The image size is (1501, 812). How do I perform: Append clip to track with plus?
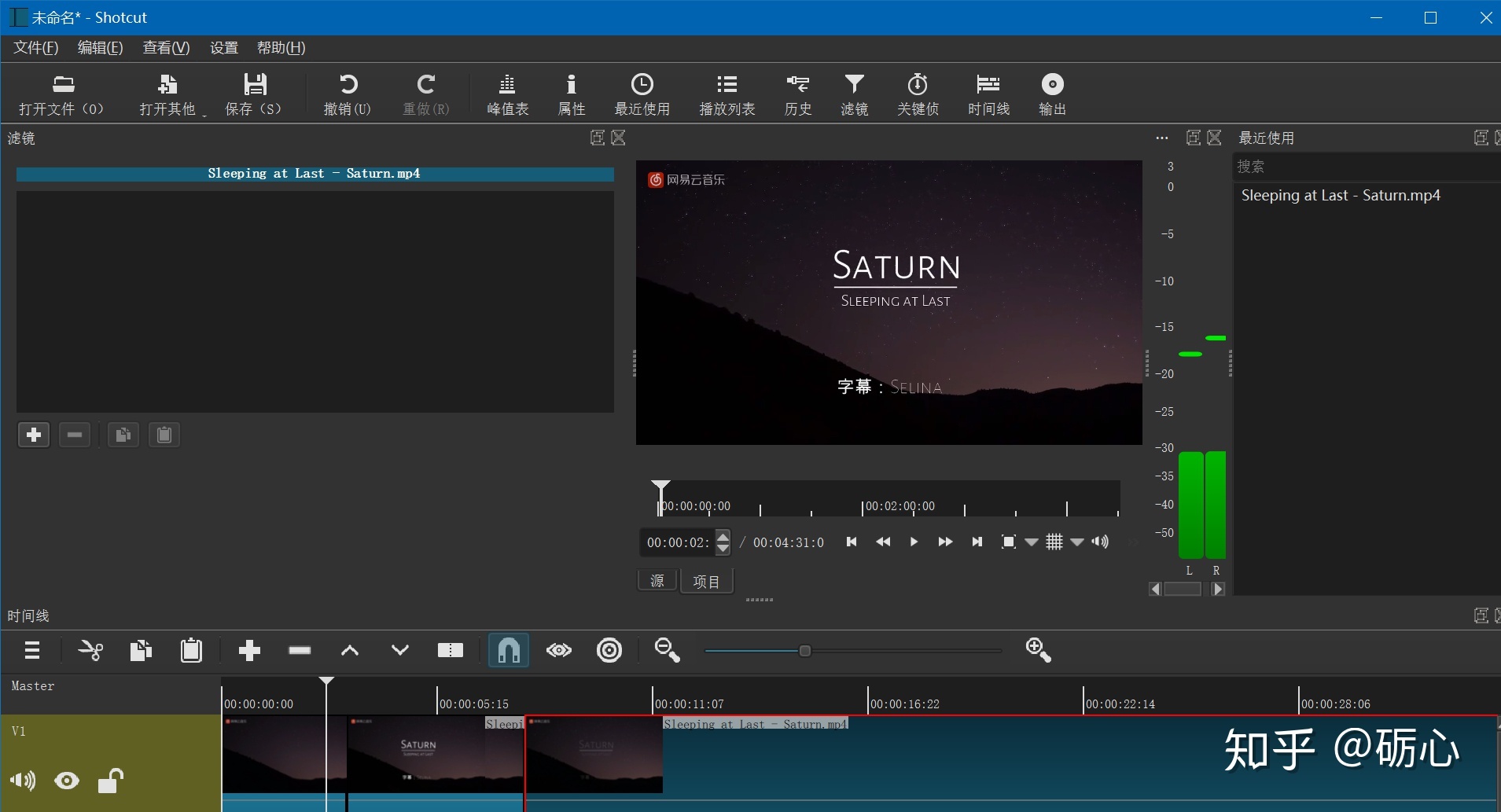249,650
